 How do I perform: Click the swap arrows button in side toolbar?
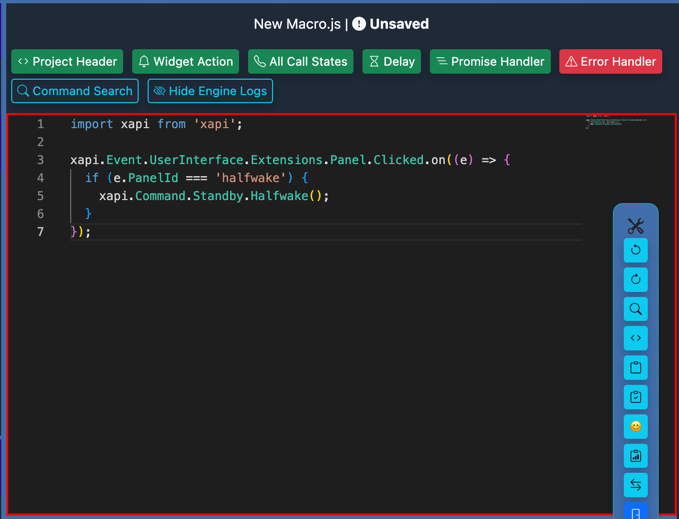635,485
